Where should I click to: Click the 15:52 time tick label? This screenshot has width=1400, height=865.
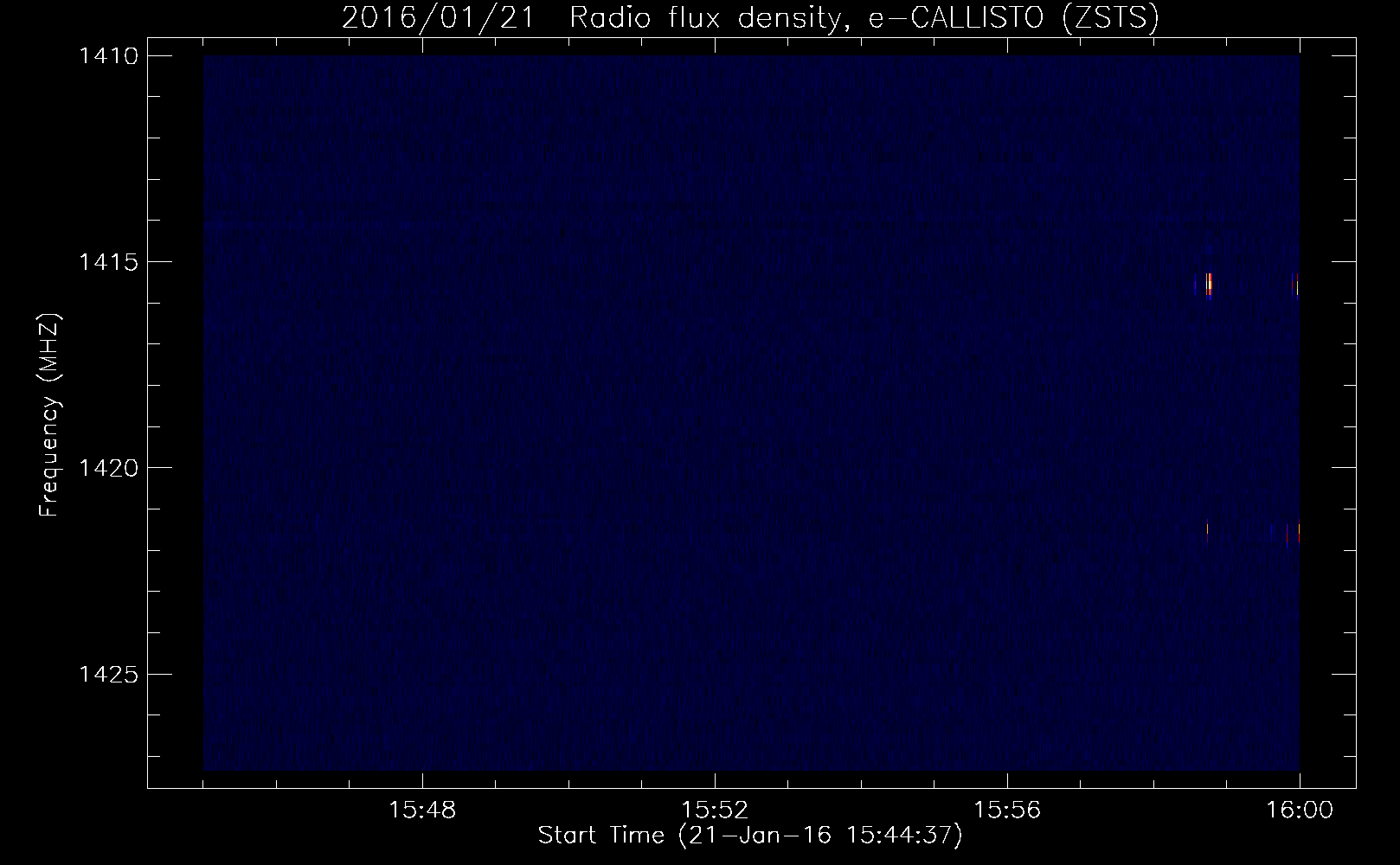715,811
